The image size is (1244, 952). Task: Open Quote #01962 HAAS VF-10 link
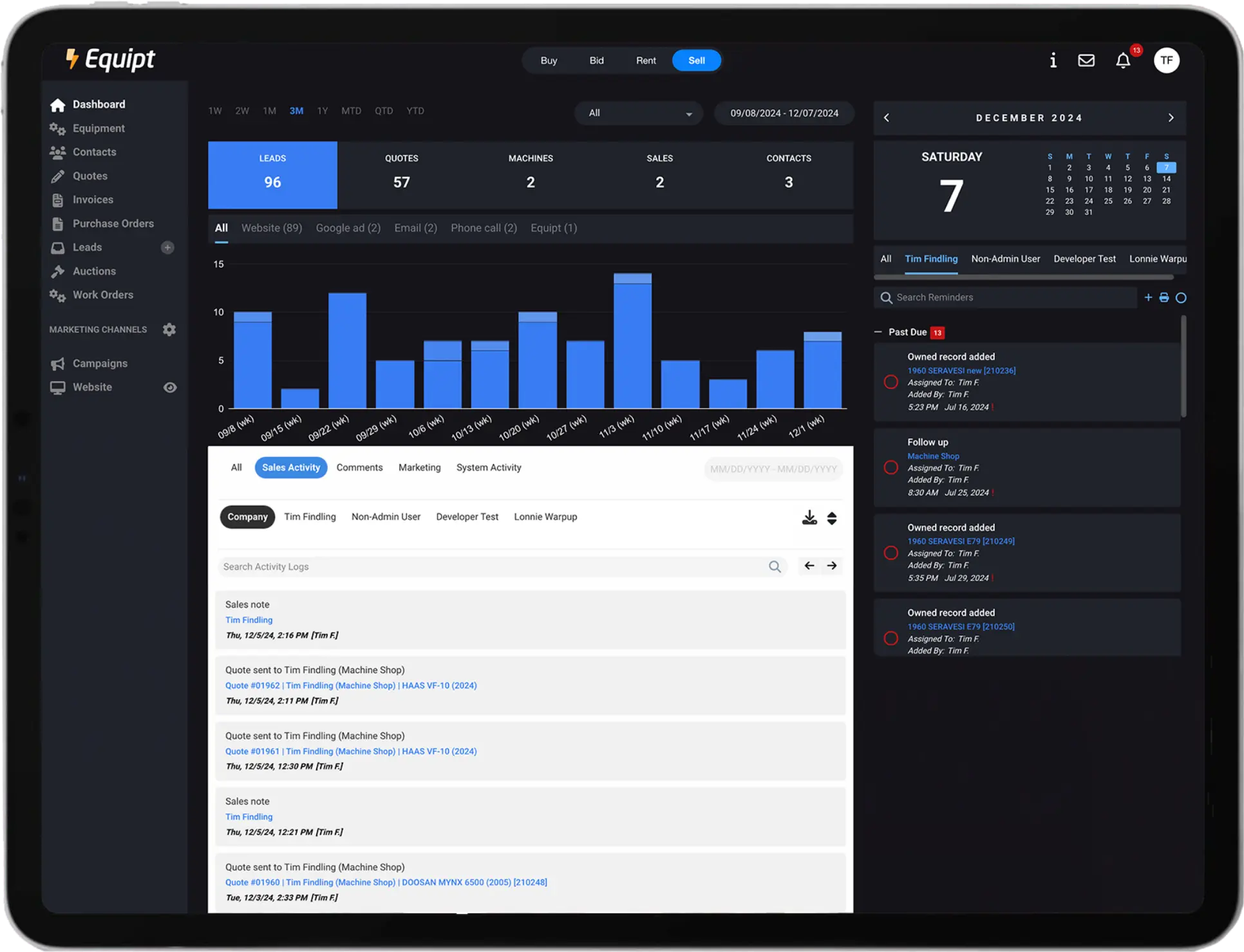(x=351, y=686)
